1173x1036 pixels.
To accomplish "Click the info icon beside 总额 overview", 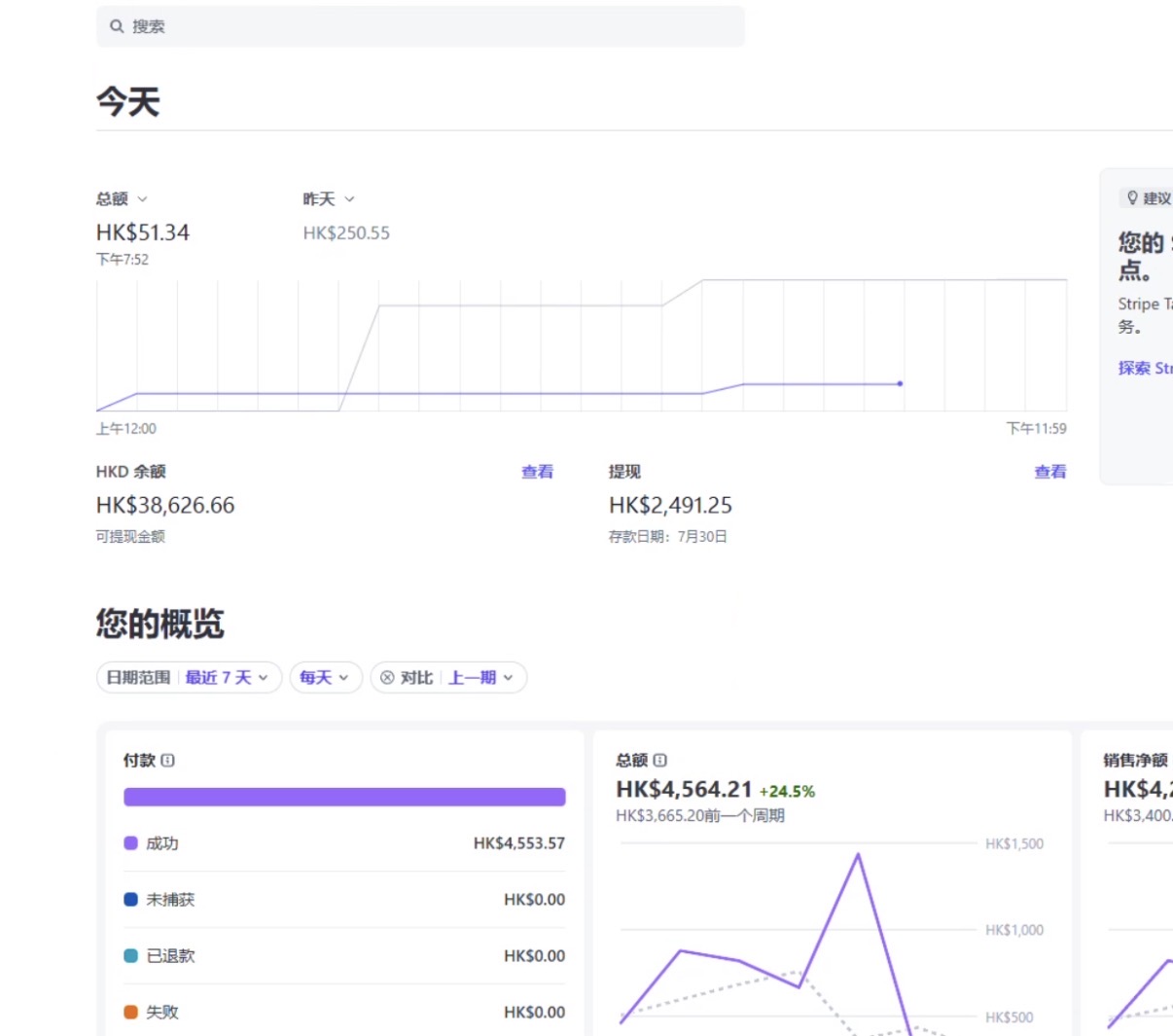I will pos(660,761).
